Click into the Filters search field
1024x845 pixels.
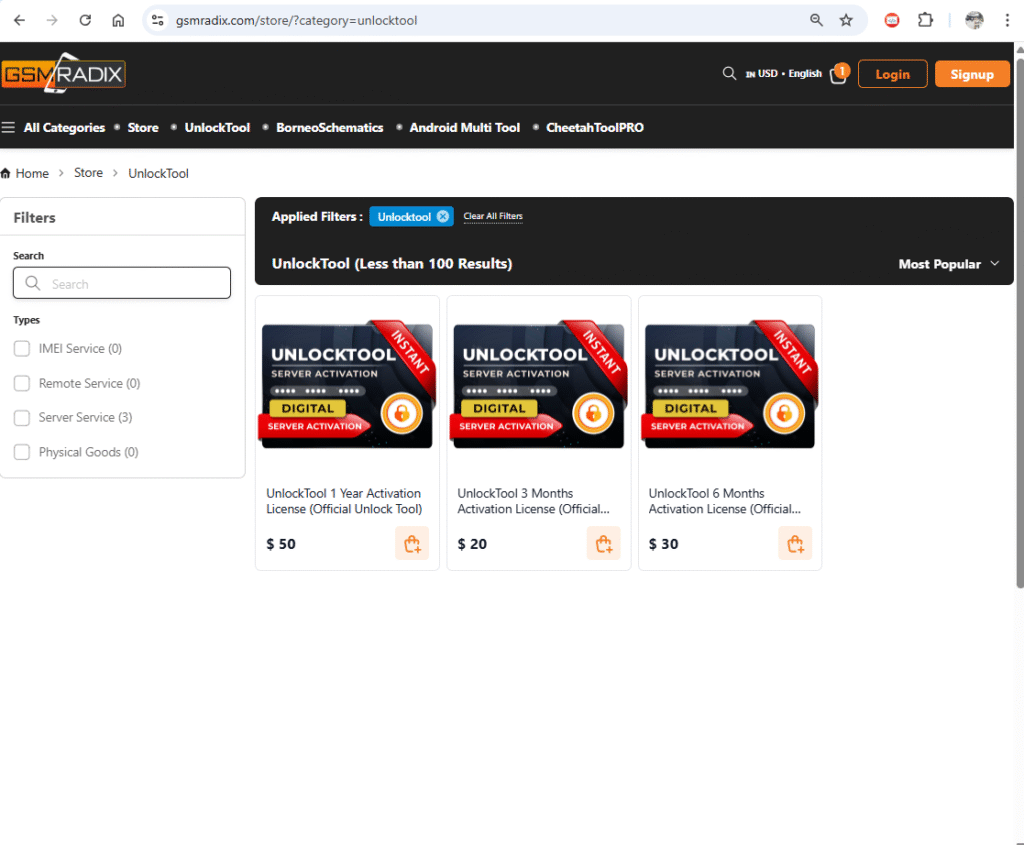tap(122, 284)
